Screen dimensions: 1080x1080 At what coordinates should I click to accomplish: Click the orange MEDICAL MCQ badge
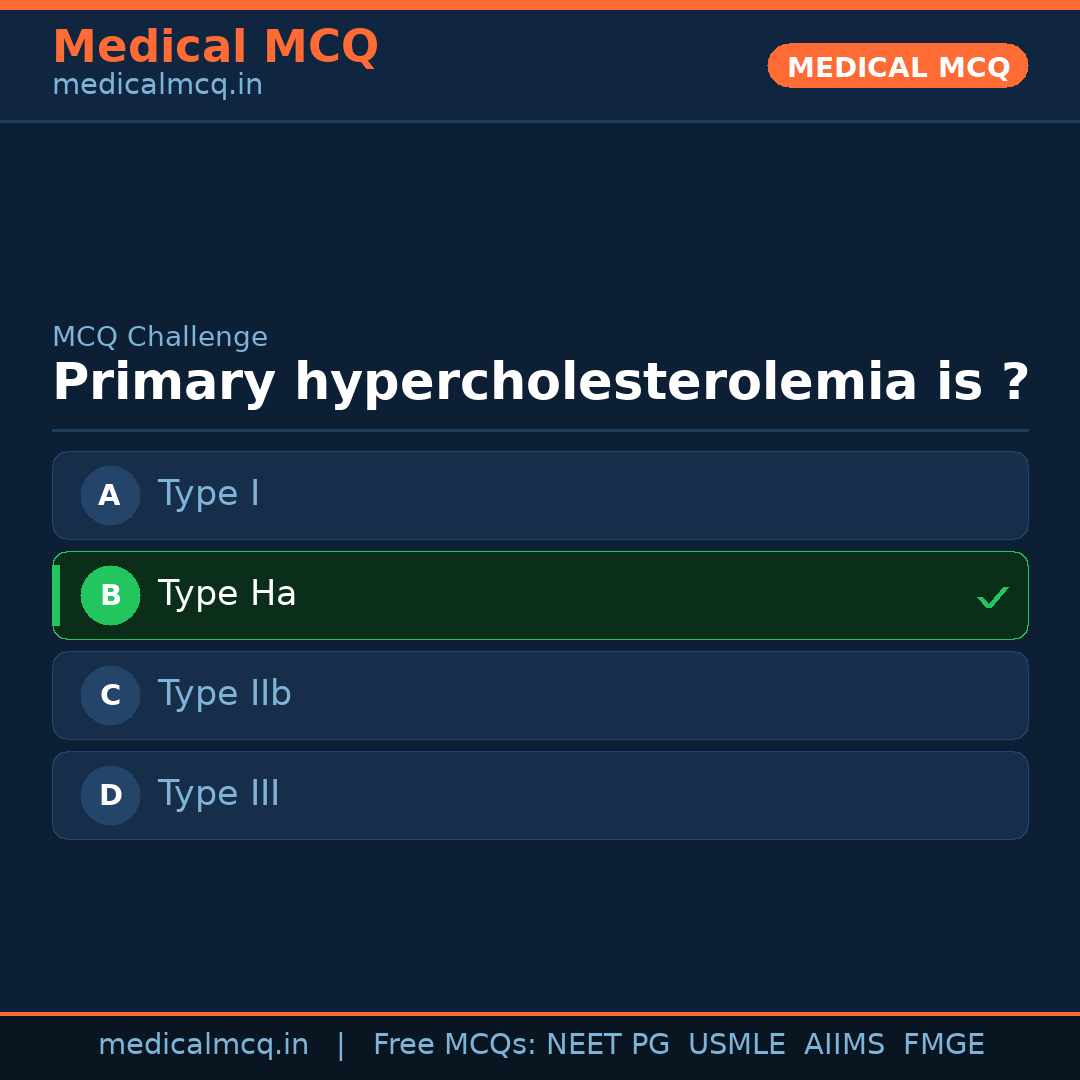pos(897,66)
